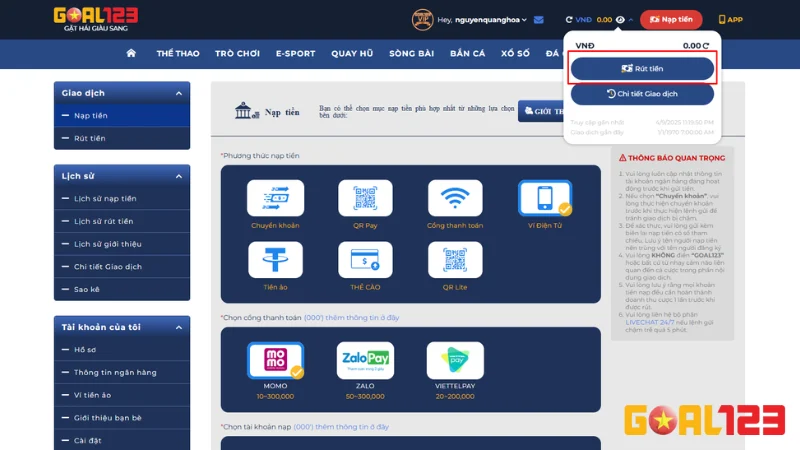Open the TRÒ CHƠI menu
800x450 pixels.
[237, 54]
